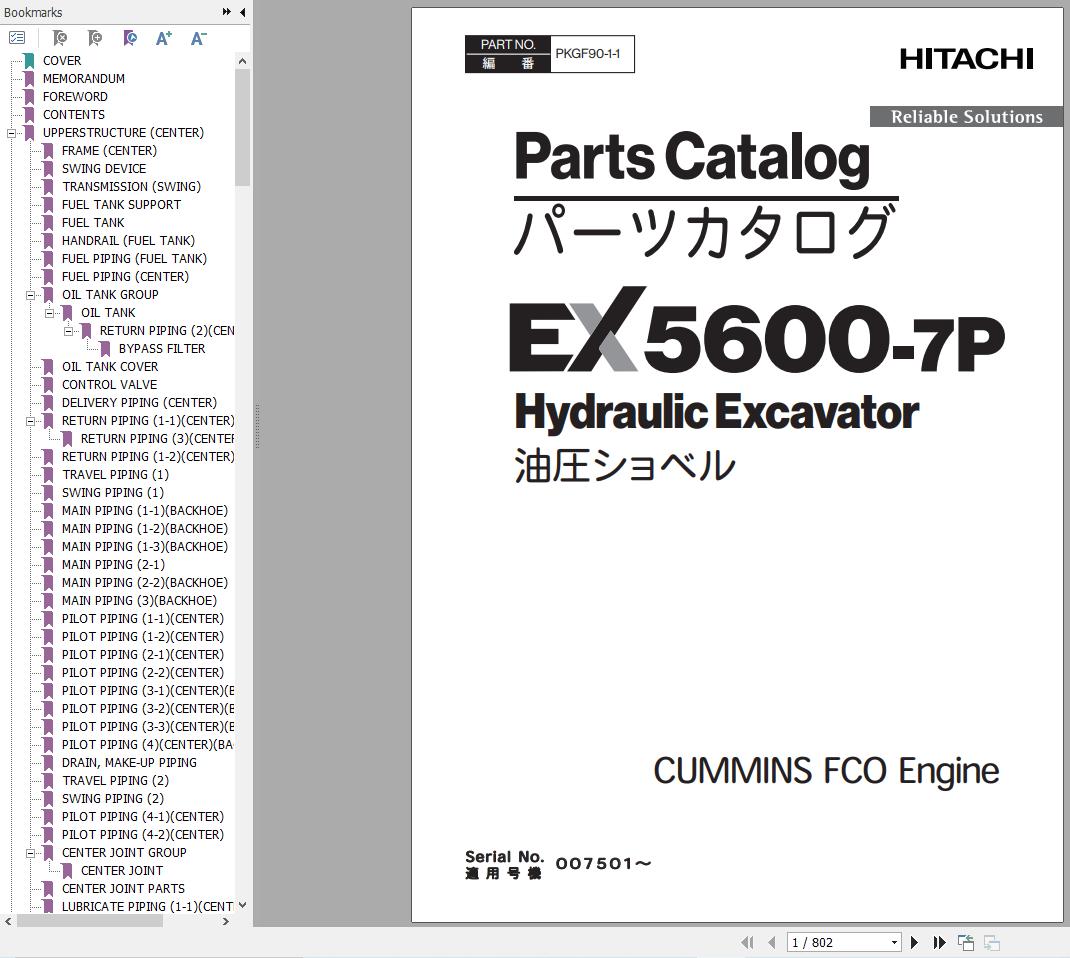The width and height of the screenshot is (1070, 958).
Task: Select MAIN PIPING (3)(BACKHOE) bookmark
Action: tap(139, 600)
